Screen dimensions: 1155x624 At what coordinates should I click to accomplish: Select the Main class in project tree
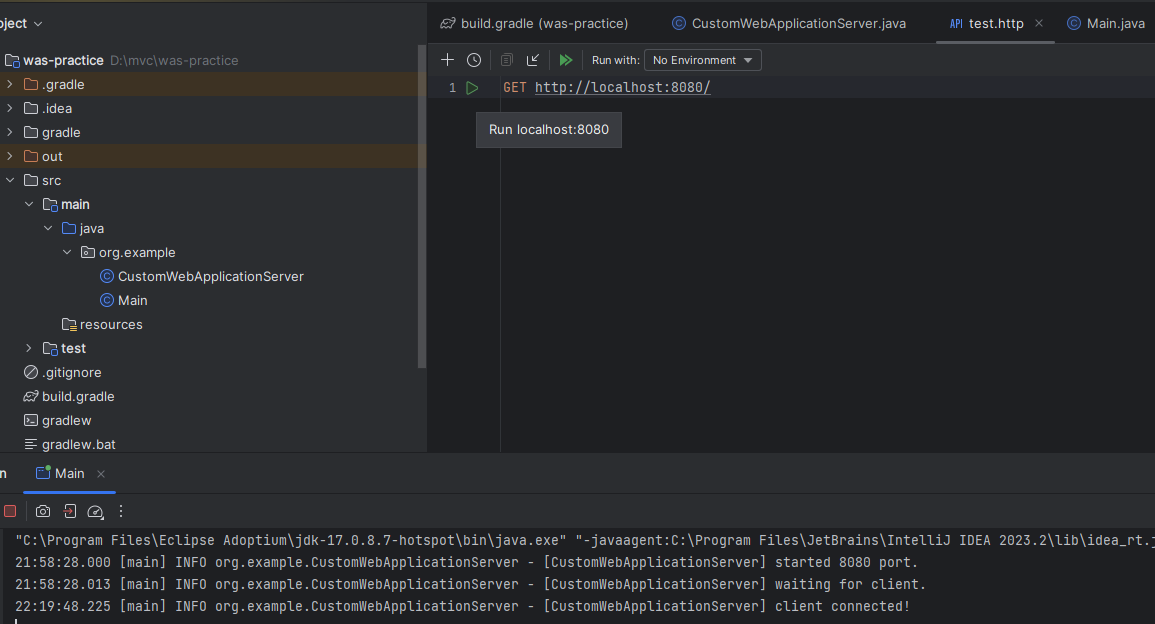[133, 301]
